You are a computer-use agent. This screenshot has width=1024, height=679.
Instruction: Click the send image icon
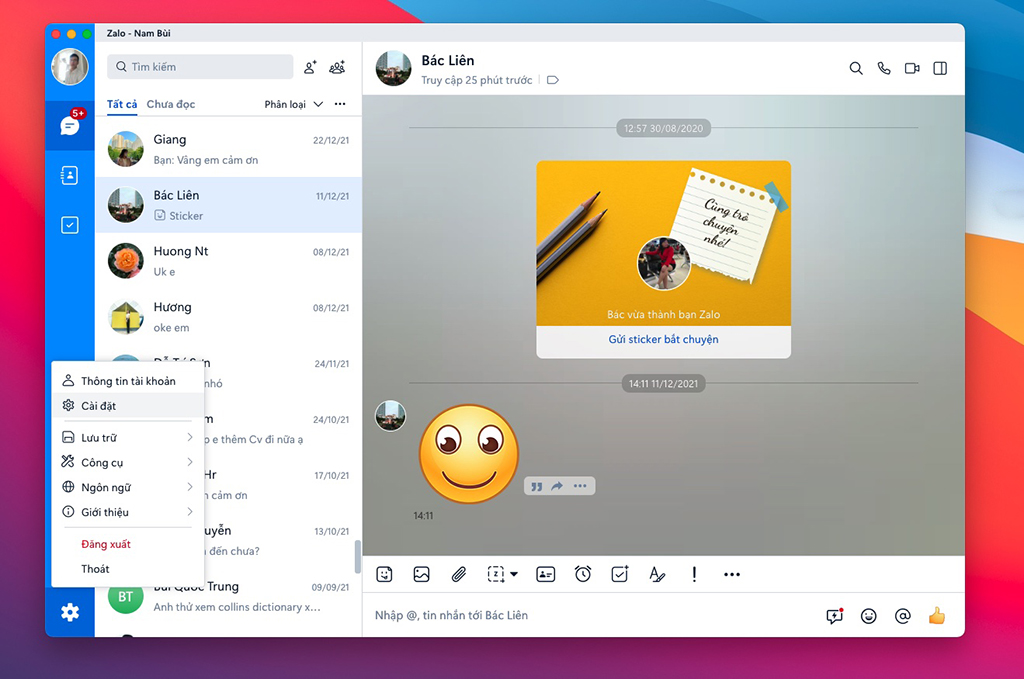click(x=422, y=574)
